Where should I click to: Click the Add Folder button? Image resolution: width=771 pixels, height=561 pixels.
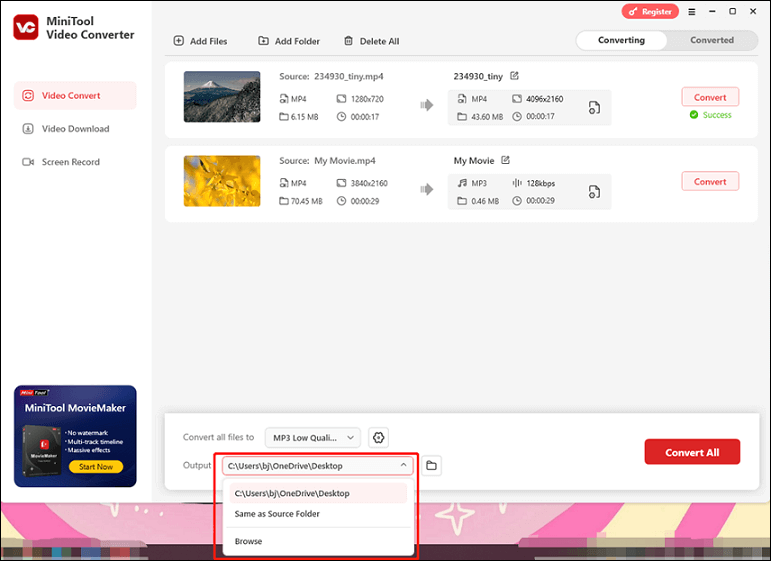289,41
